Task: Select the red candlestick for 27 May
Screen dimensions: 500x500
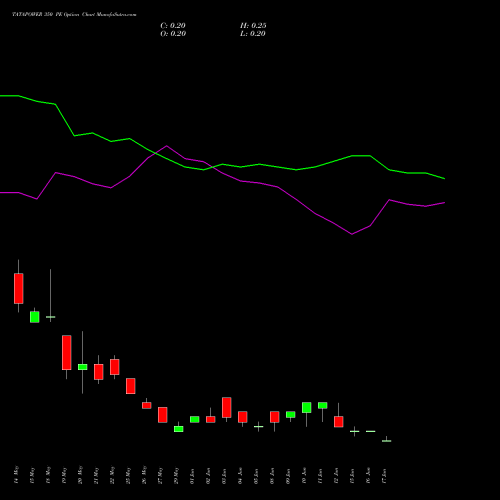Action: click(x=163, y=415)
